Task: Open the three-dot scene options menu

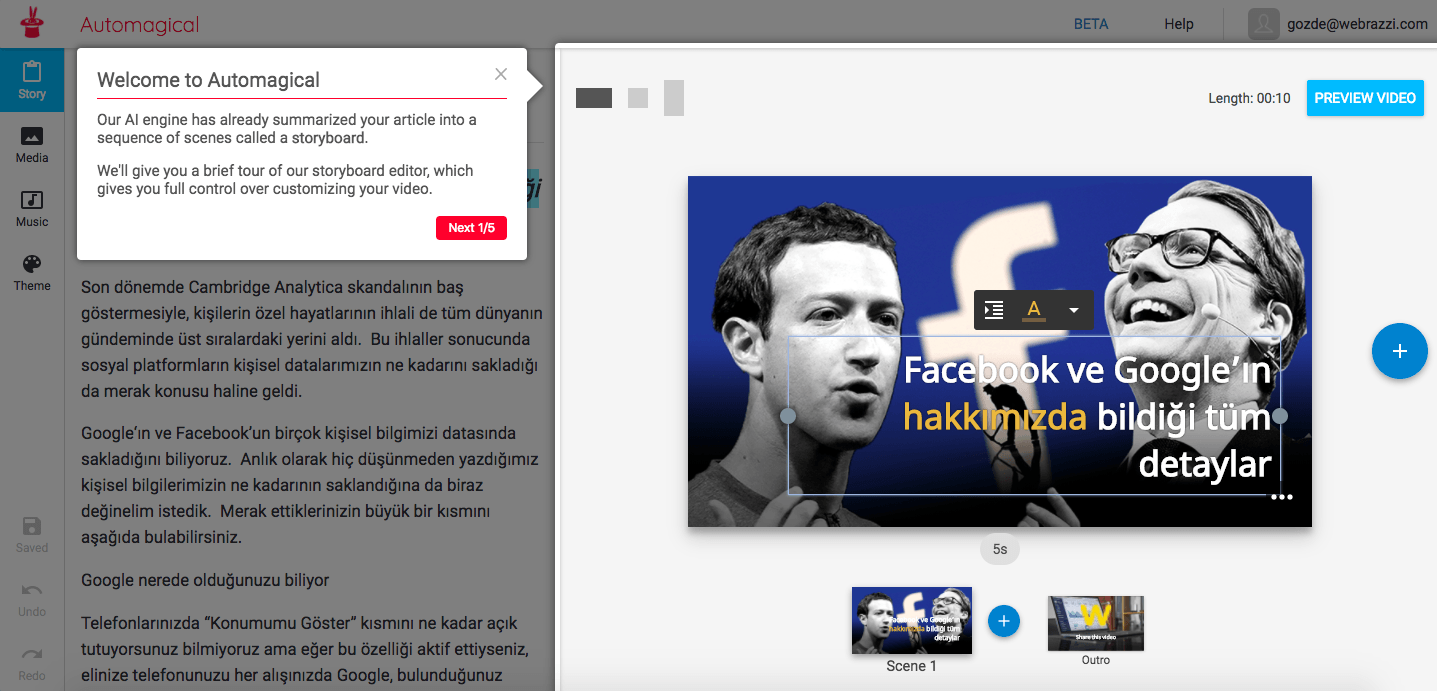Action: 1281,497
